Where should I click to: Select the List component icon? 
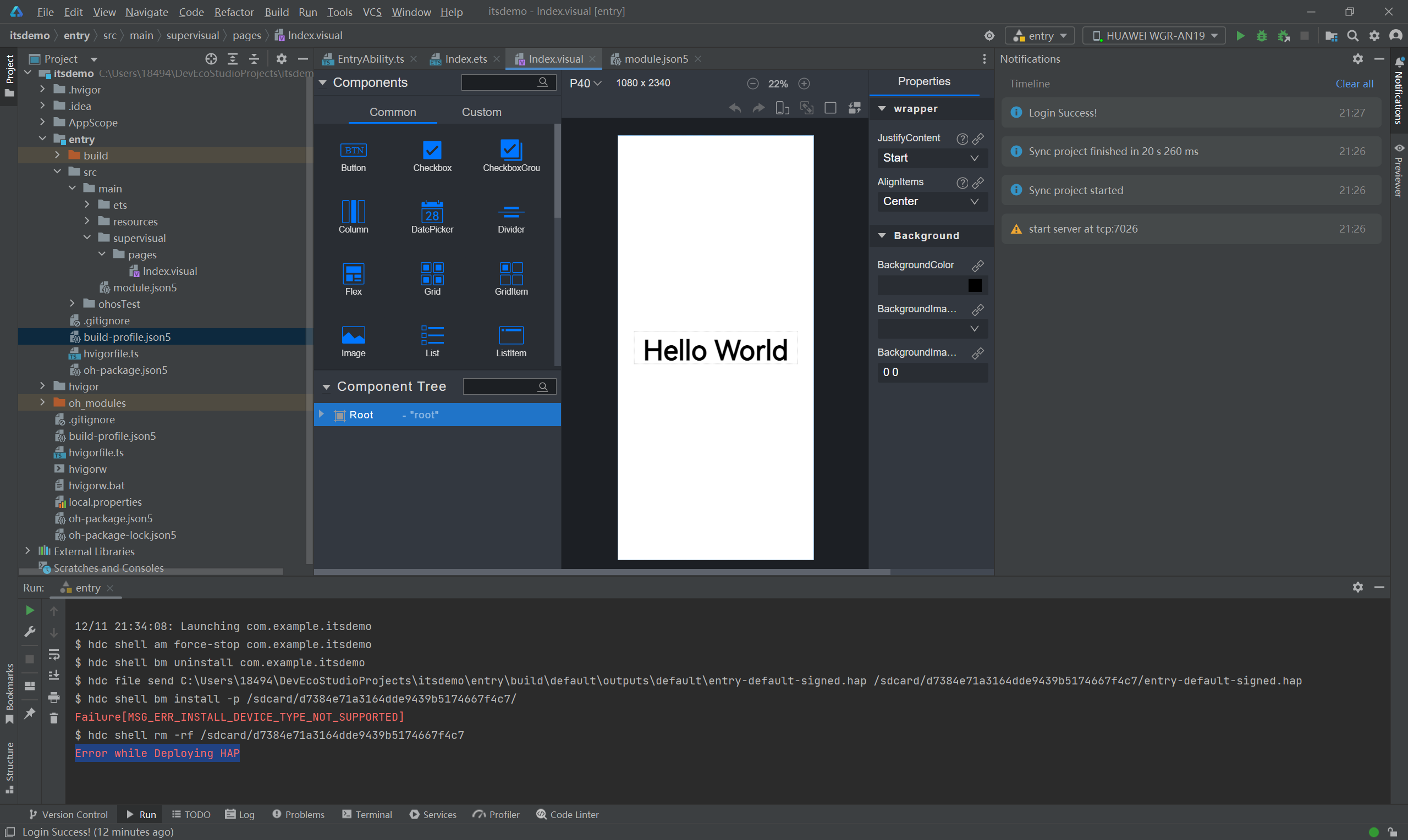432,335
